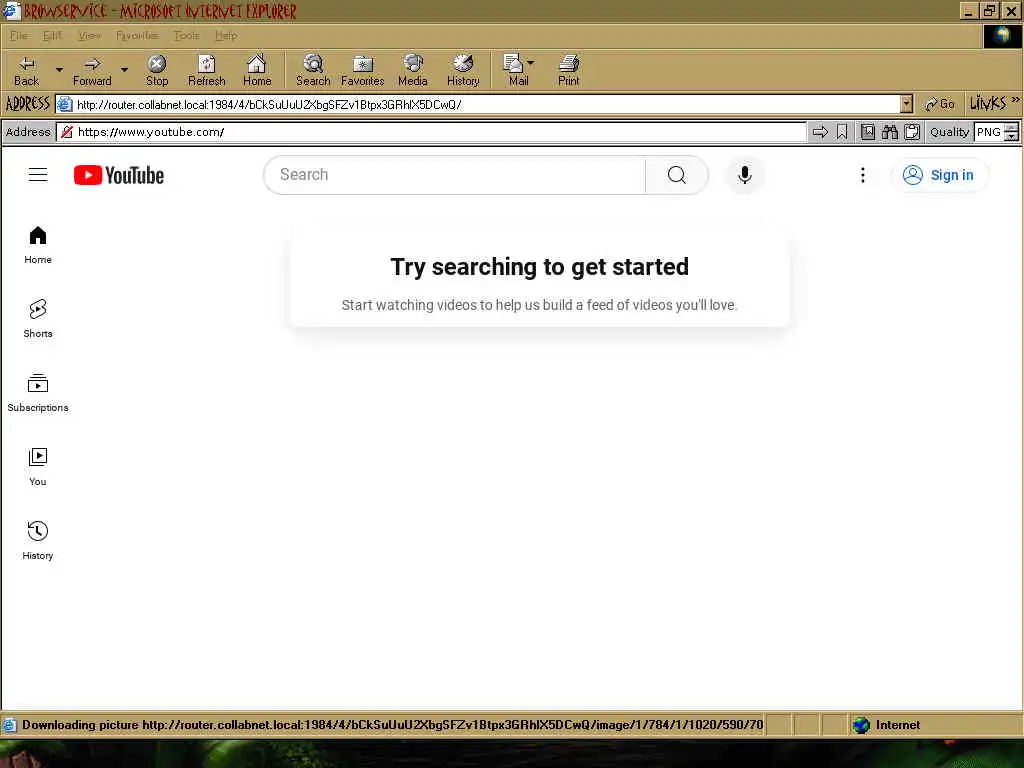Open the IE Search pane button
Image resolution: width=1024 pixels, height=768 pixels.
313,71
